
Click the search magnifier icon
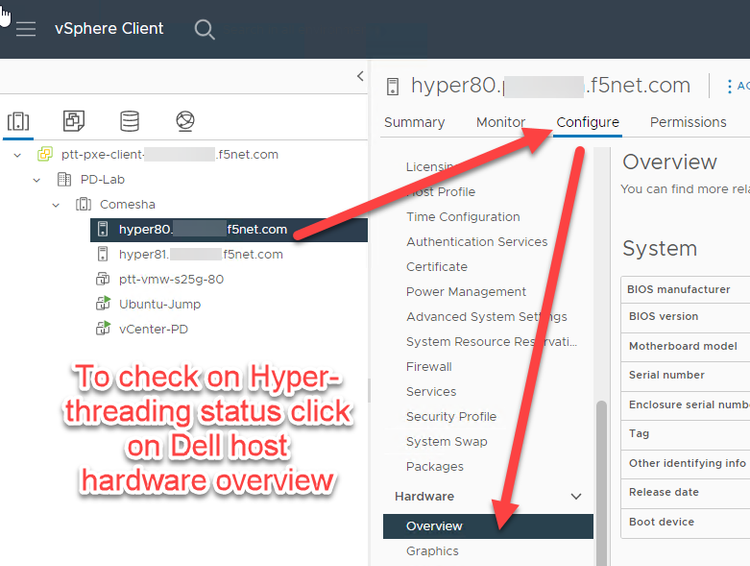click(204, 29)
